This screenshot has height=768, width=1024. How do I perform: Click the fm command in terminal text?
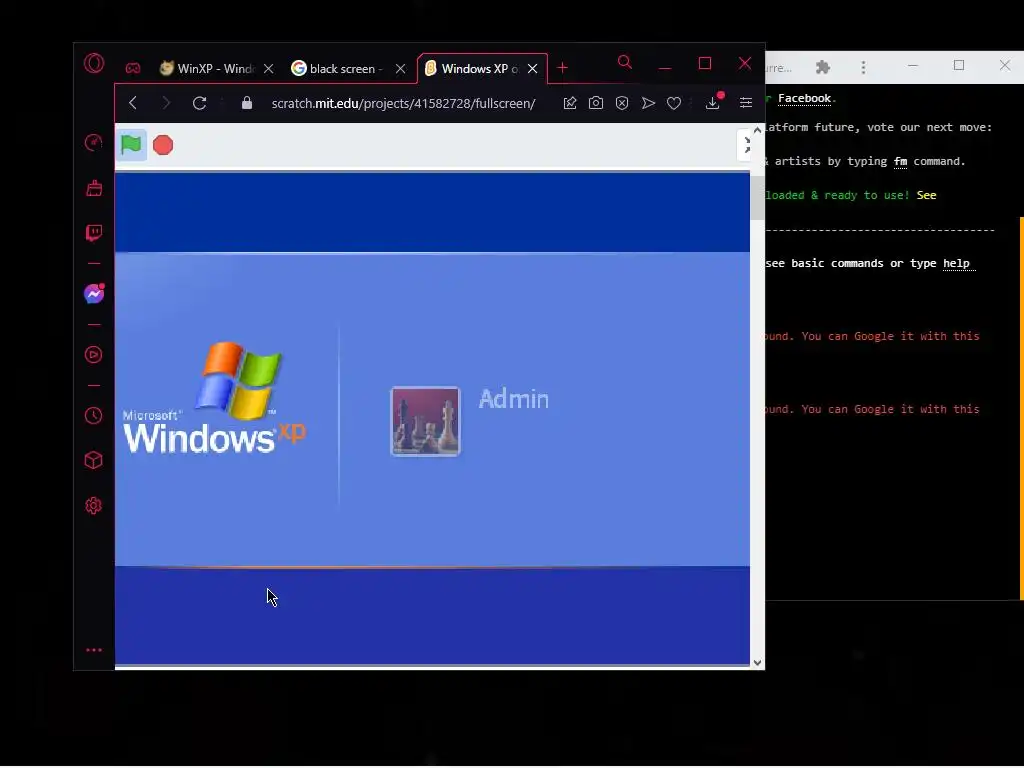pos(900,161)
